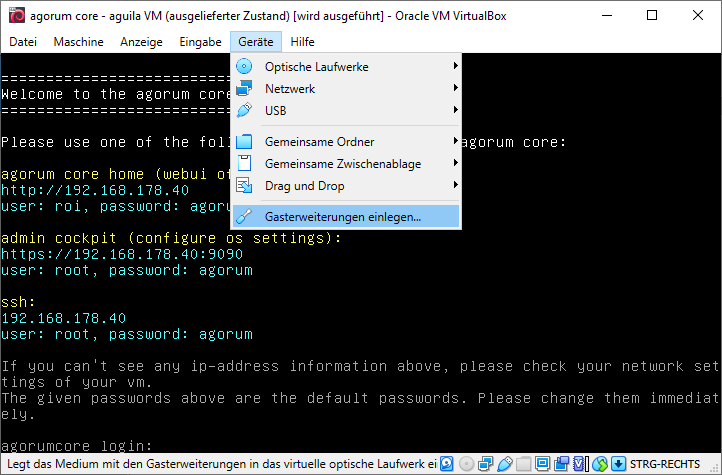
Task: Choose Optische Laufwerke menu entry
Action: 346,67
